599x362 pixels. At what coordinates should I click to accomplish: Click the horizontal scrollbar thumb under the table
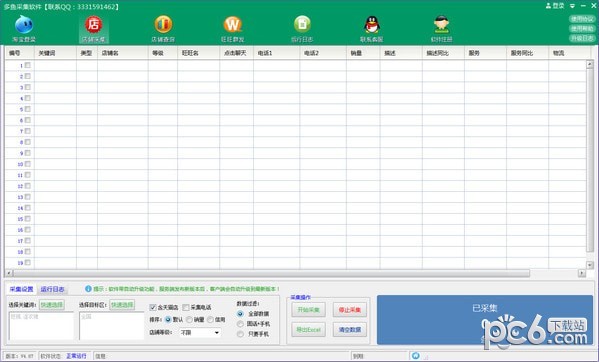(x=271, y=273)
